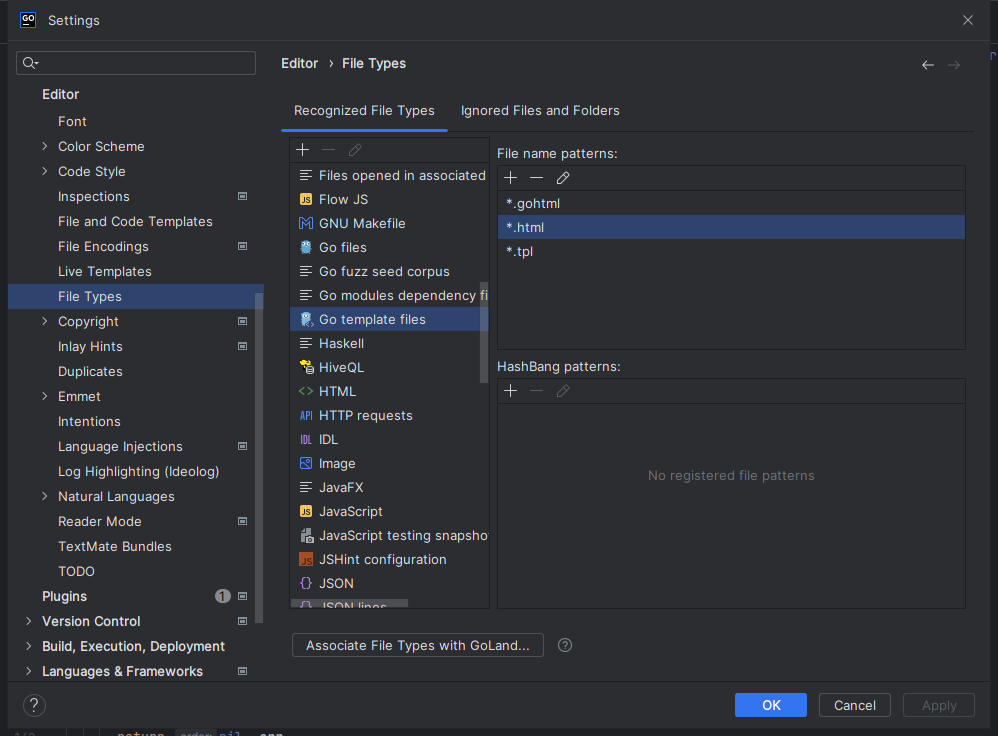The height and width of the screenshot is (736, 998).
Task: Click add icon in File name patterns toolbar
Action: [x=510, y=178]
